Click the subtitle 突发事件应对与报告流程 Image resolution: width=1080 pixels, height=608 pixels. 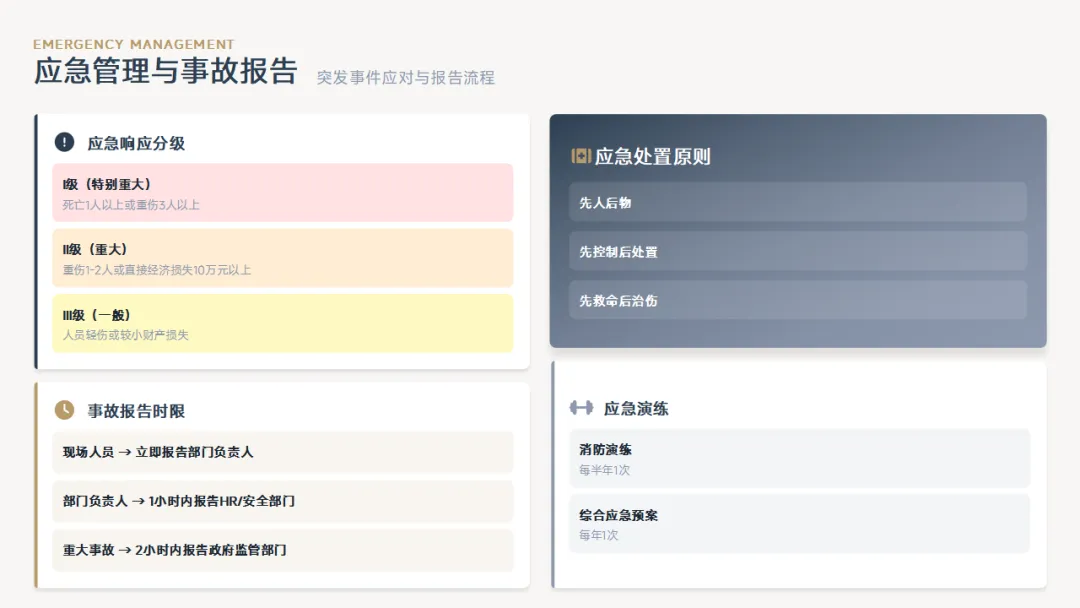click(x=406, y=78)
